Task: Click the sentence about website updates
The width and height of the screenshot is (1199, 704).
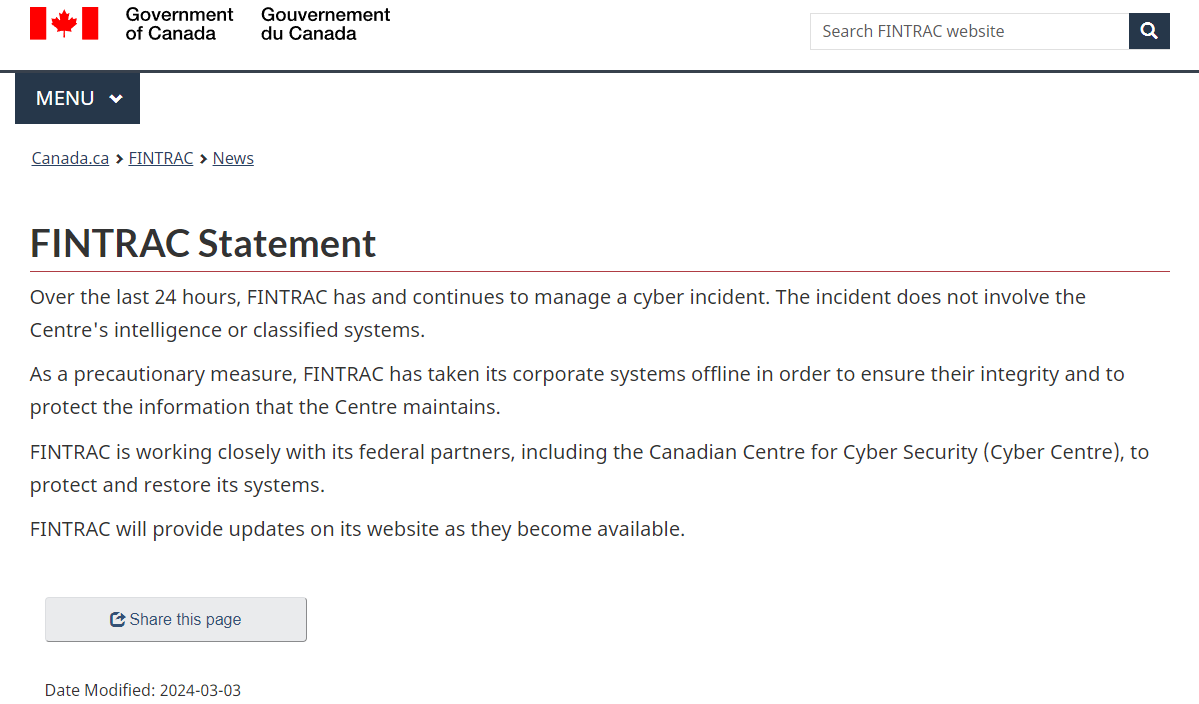Action: coord(357,529)
